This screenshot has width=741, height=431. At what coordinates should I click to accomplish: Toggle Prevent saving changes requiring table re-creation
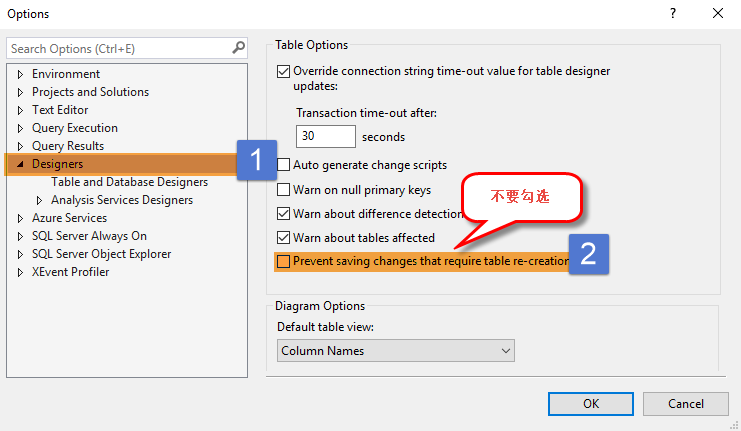point(283,262)
